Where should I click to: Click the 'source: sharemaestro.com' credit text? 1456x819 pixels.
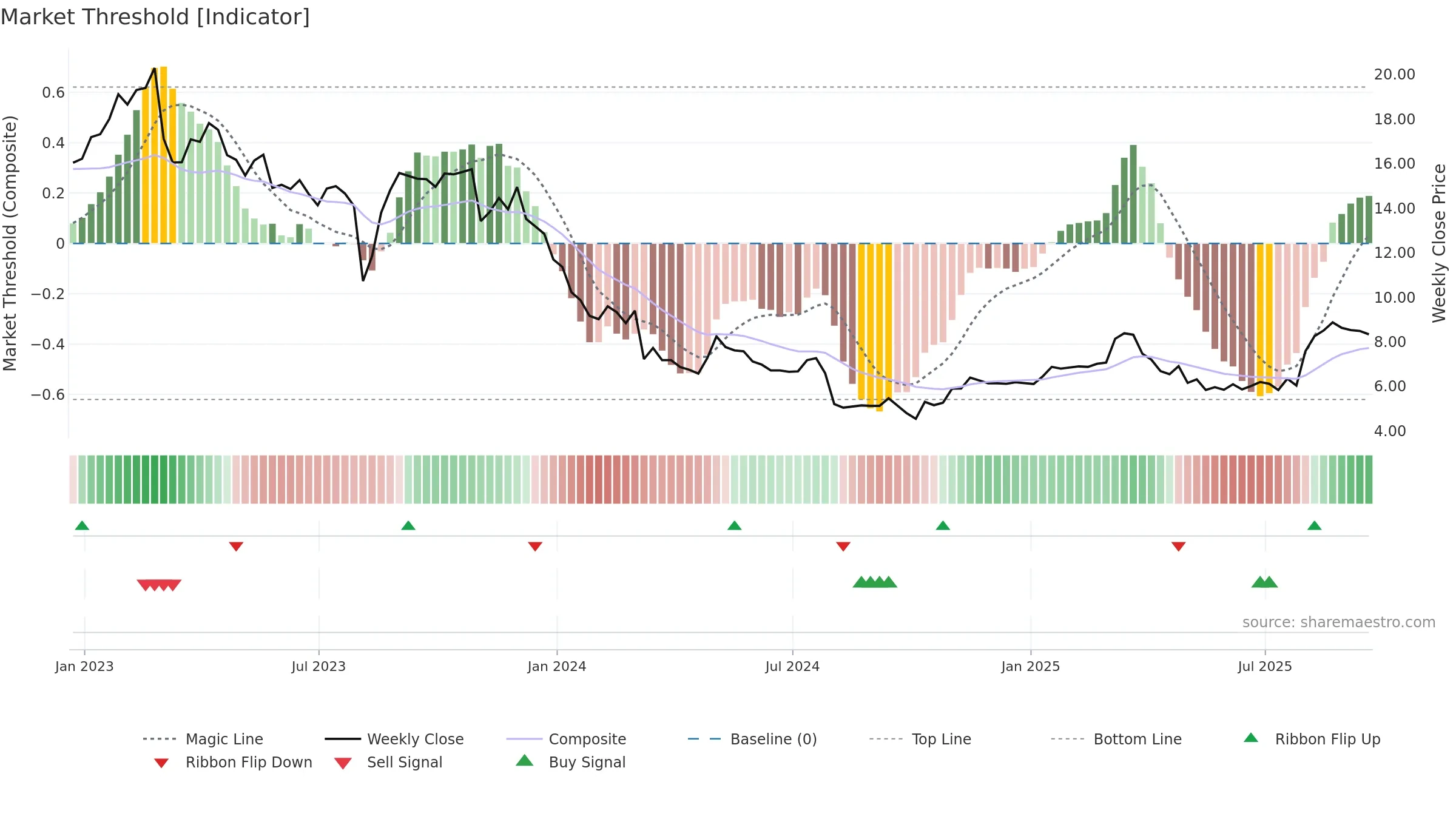(1339, 622)
